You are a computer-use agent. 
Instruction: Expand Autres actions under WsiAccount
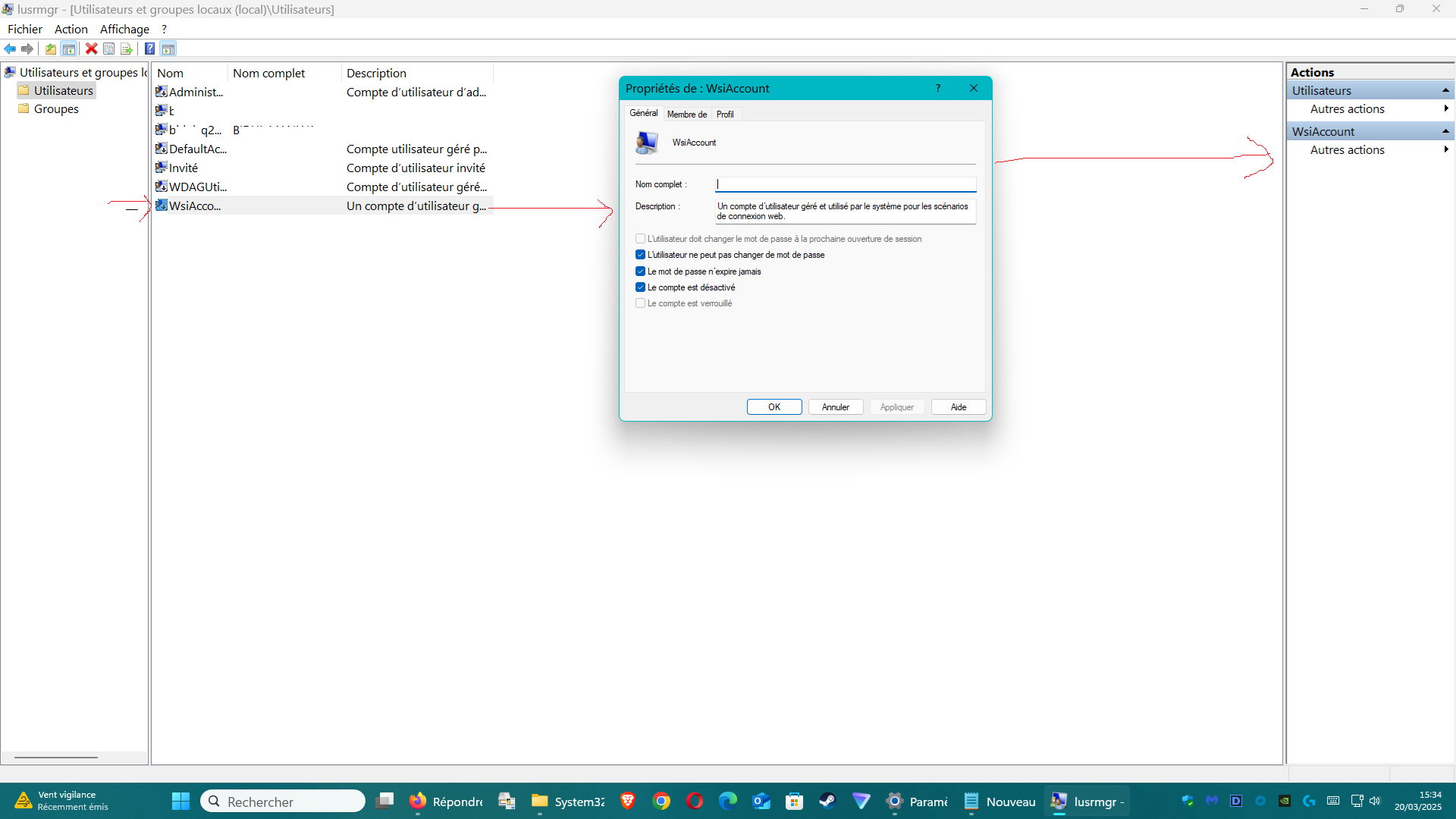pyautogui.click(x=1348, y=150)
